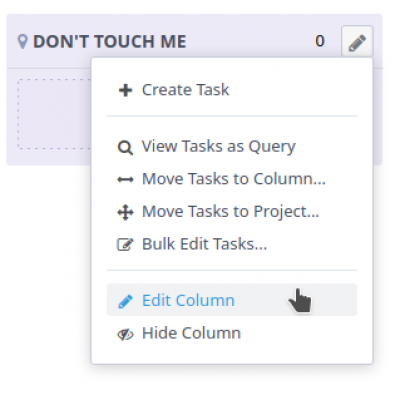The width and height of the screenshot is (400, 400).
Task: Open Bulk Edit Tasks...
Action: tap(232, 244)
